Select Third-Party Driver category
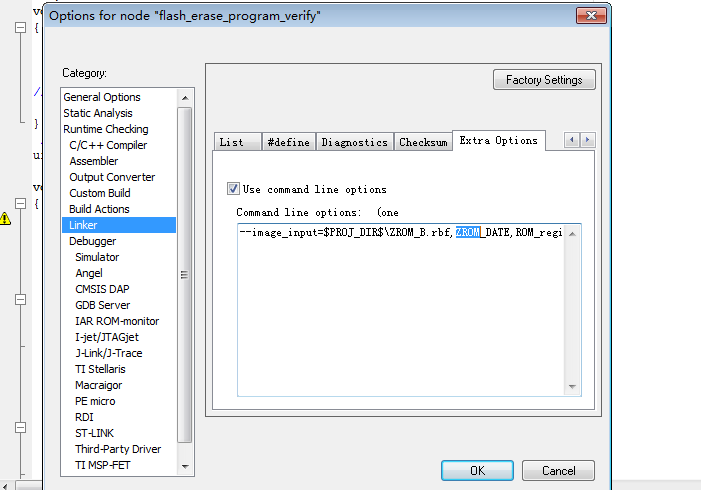Viewport: 701px width, 490px height. 118,449
